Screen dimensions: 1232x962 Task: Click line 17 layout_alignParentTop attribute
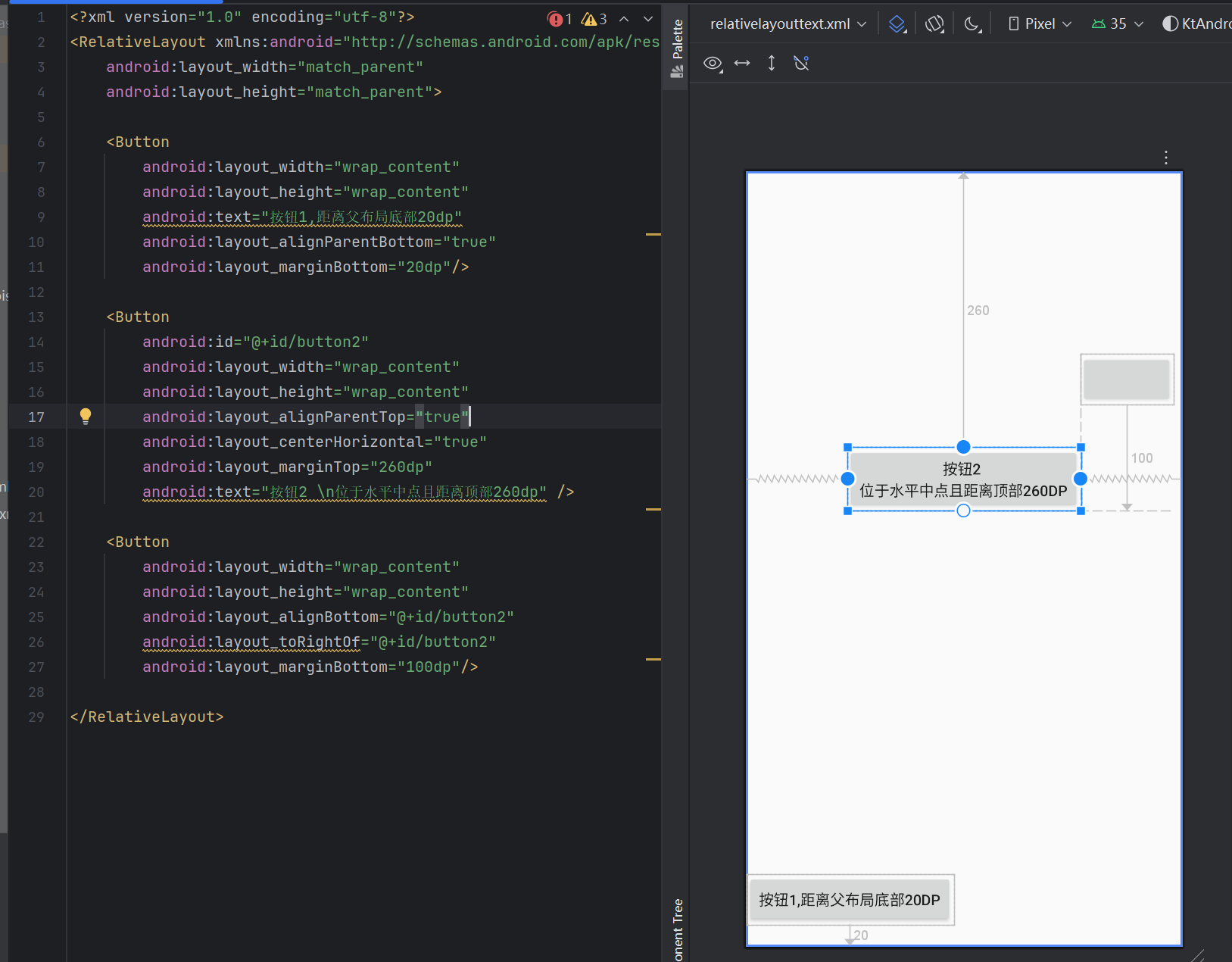coord(306,417)
